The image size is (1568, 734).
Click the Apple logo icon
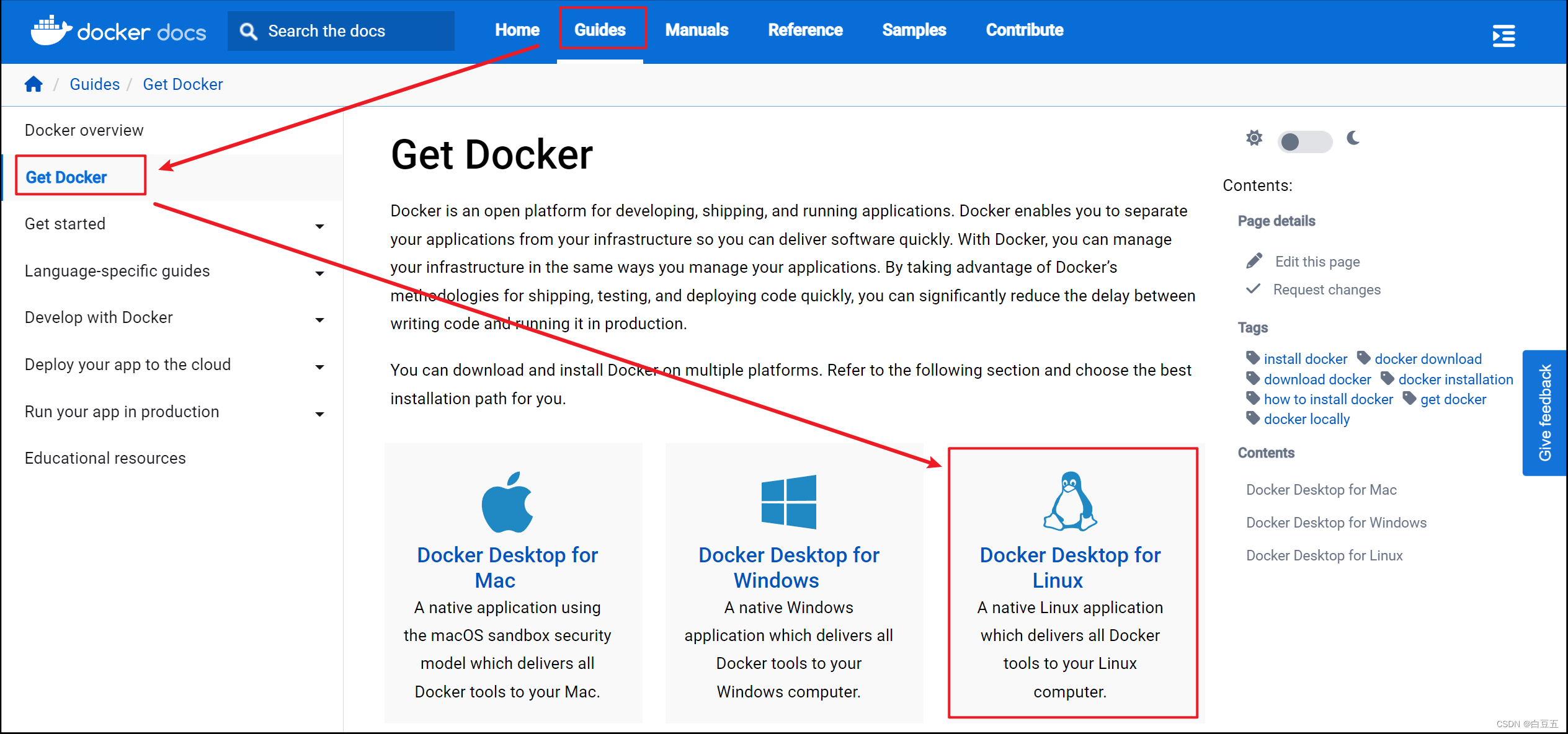click(507, 503)
